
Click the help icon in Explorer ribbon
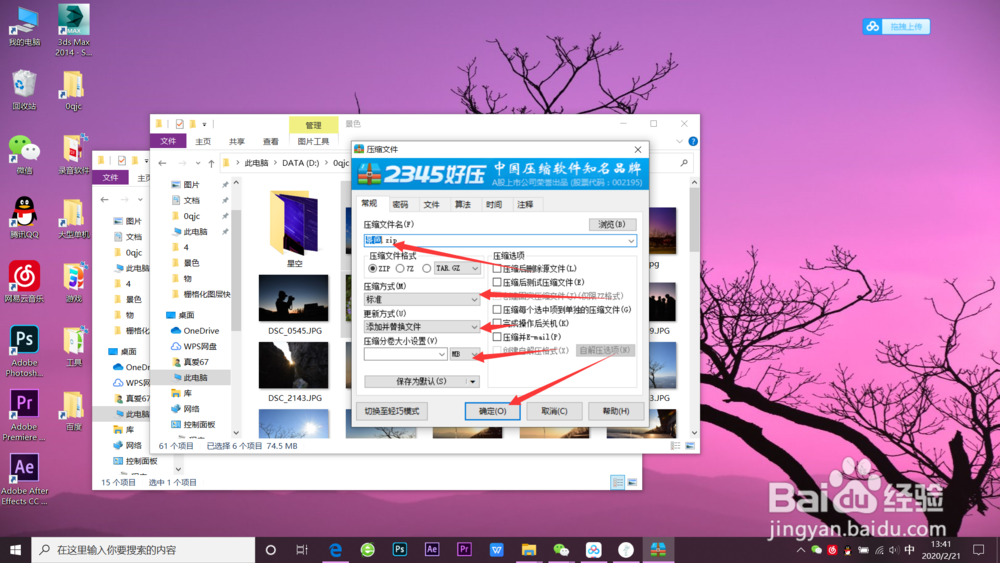point(693,141)
